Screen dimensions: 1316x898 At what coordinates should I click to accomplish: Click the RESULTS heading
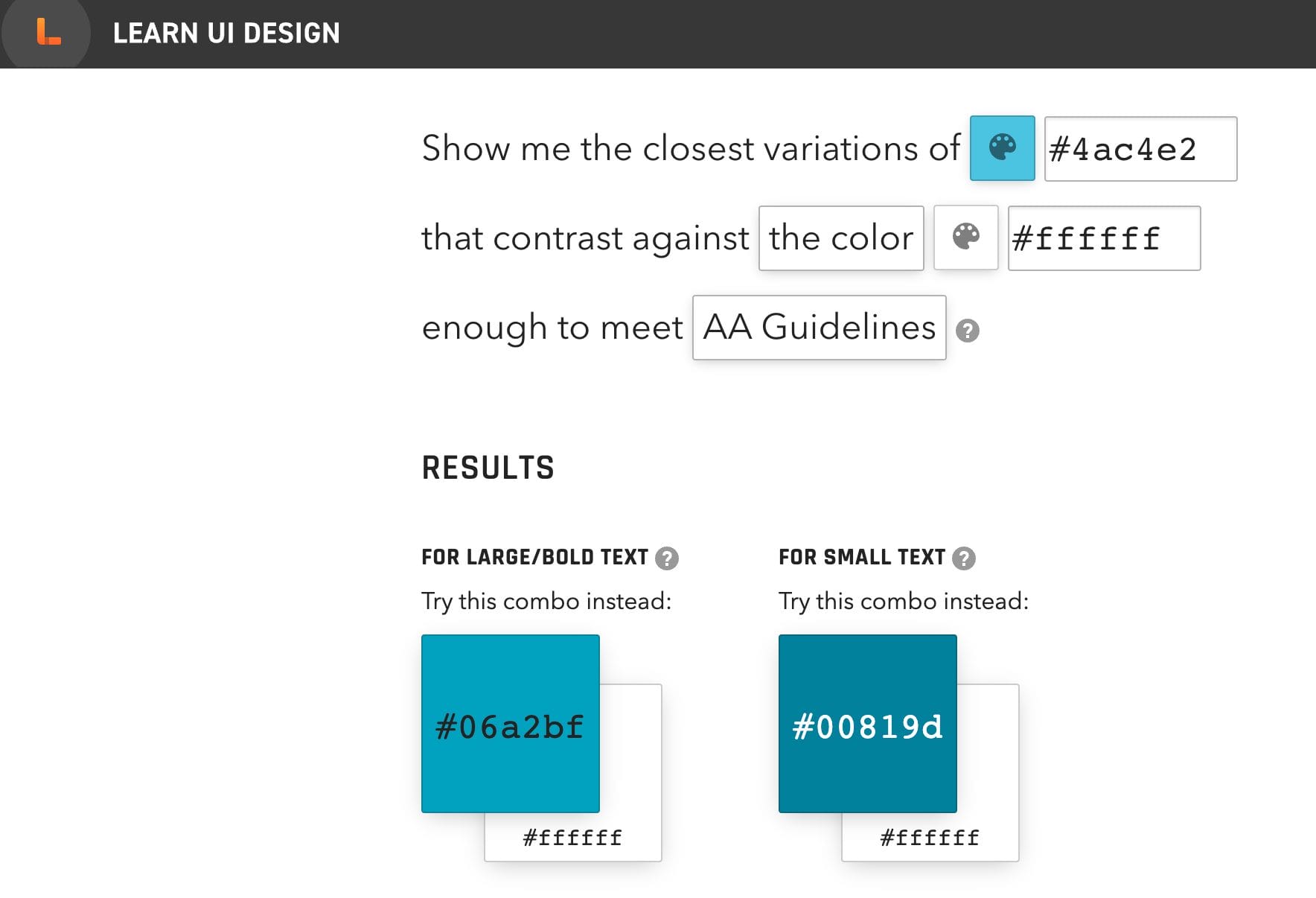488,467
